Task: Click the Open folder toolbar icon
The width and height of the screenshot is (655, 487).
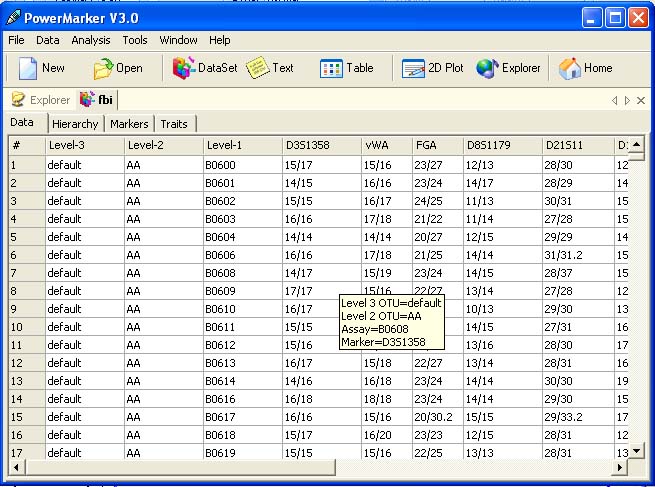Action: [x=103, y=68]
